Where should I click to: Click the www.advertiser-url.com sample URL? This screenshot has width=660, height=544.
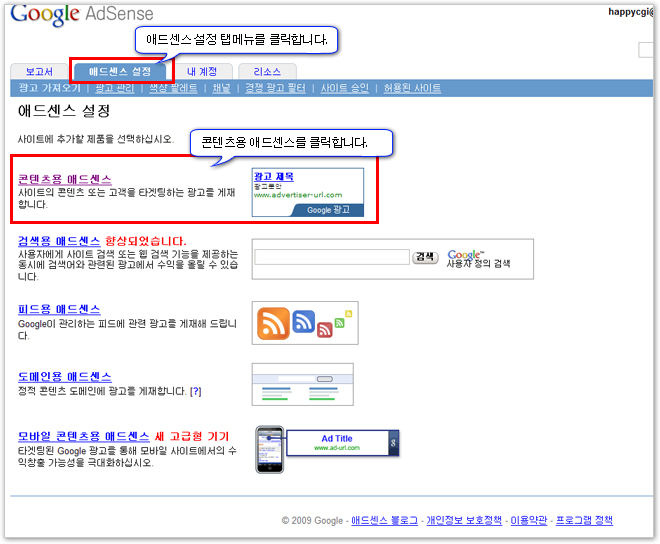(298, 195)
